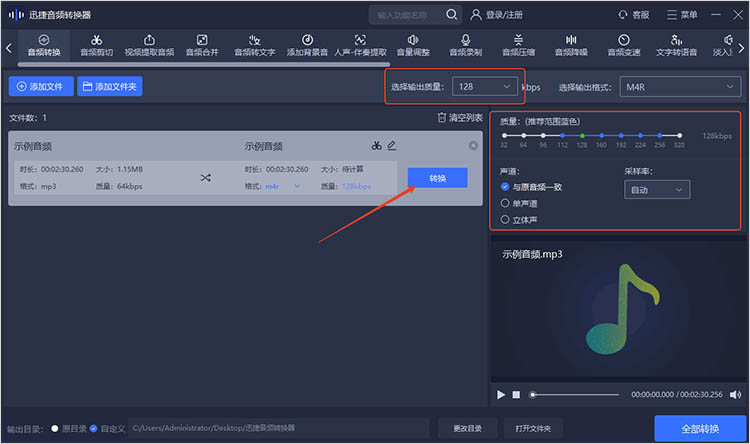Click the search function name field
Image resolution: width=750 pixels, height=444 pixels.
pyautogui.click(x=407, y=15)
